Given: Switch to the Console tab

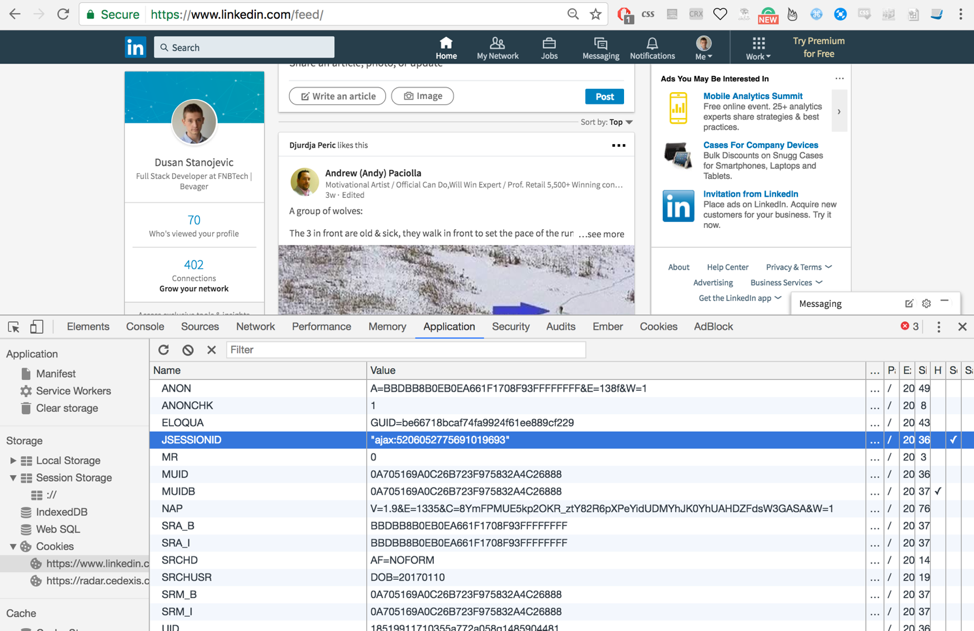Looking at the screenshot, I should [x=145, y=327].
